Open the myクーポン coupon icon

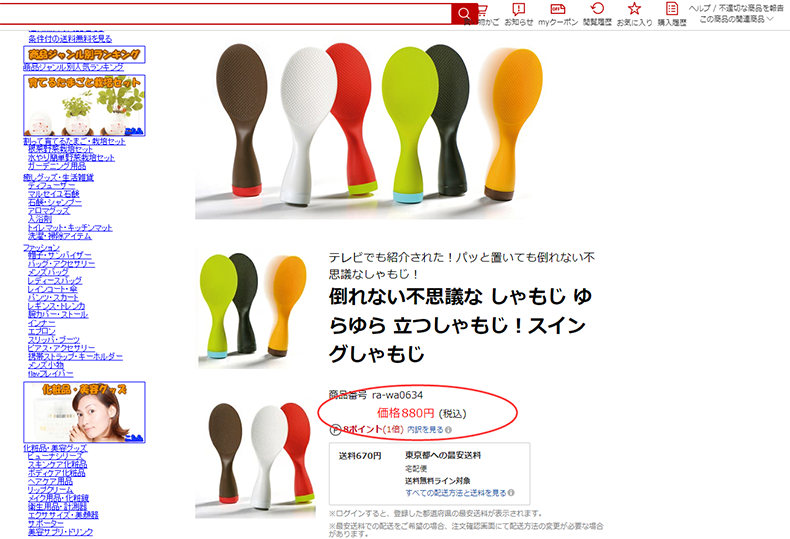tap(558, 14)
